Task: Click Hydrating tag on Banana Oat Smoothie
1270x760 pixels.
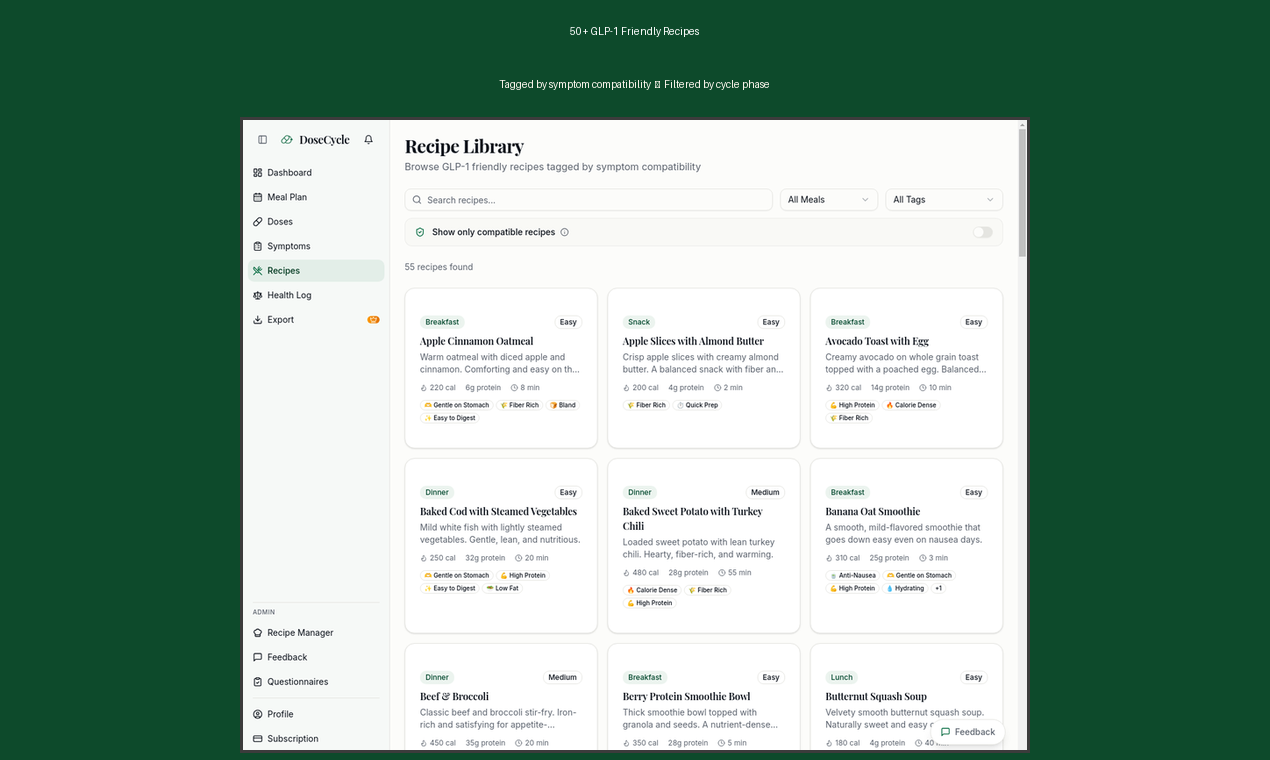Action: tap(904, 589)
